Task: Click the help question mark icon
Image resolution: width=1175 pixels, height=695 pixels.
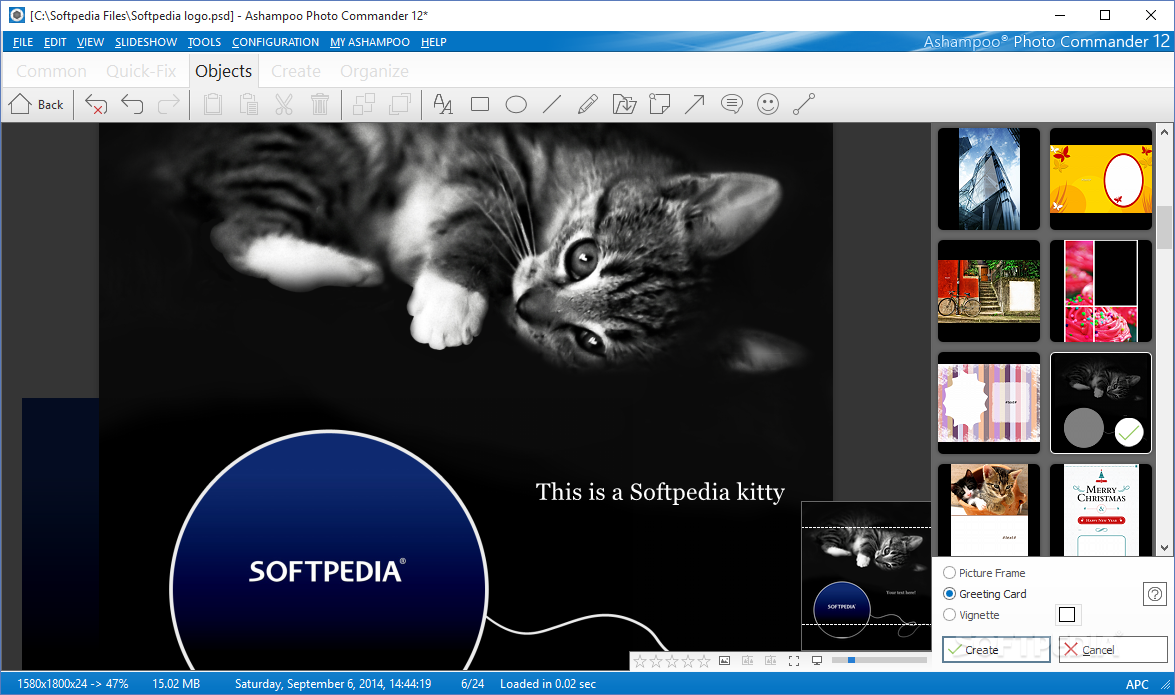Action: (1155, 594)
